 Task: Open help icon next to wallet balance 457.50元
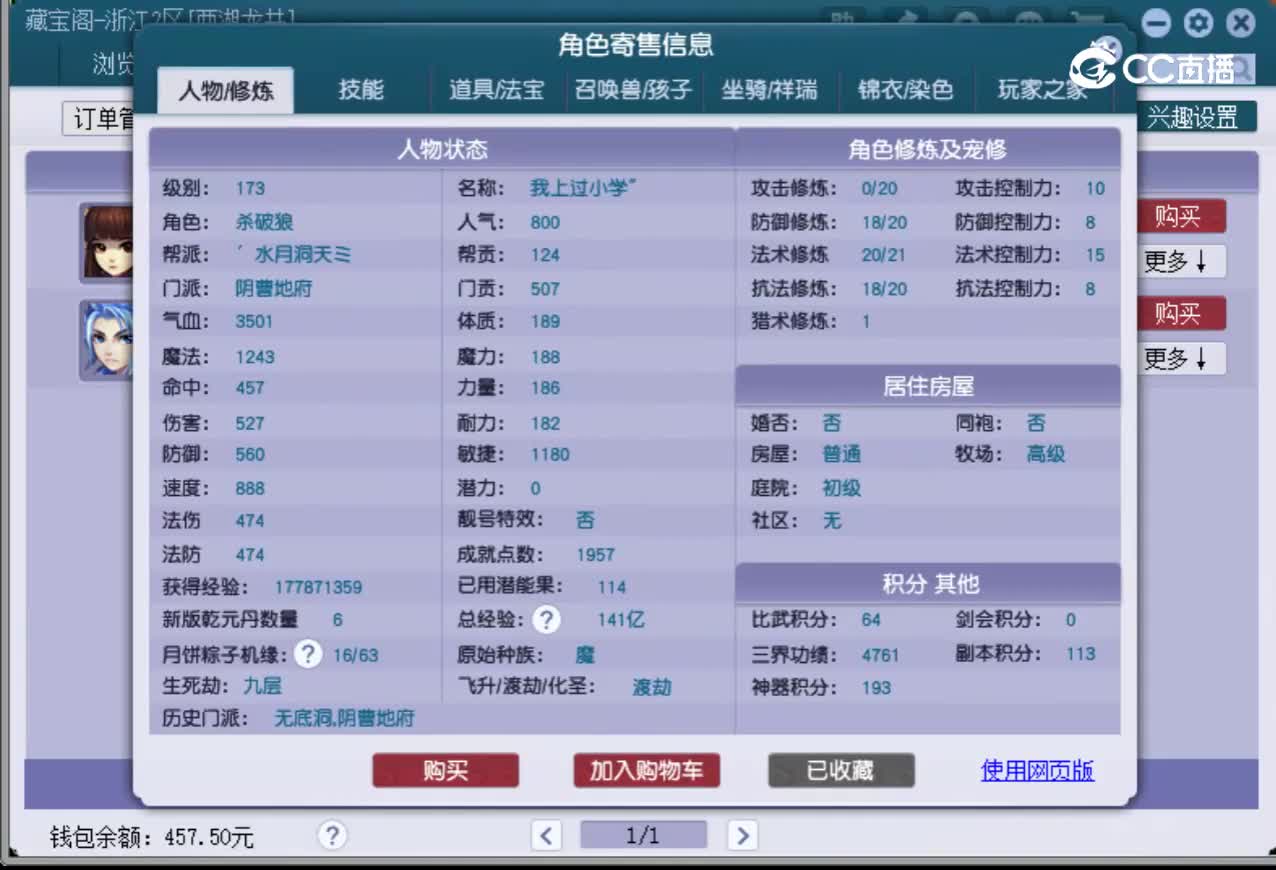pyautogui.click(x=331, y=836)
